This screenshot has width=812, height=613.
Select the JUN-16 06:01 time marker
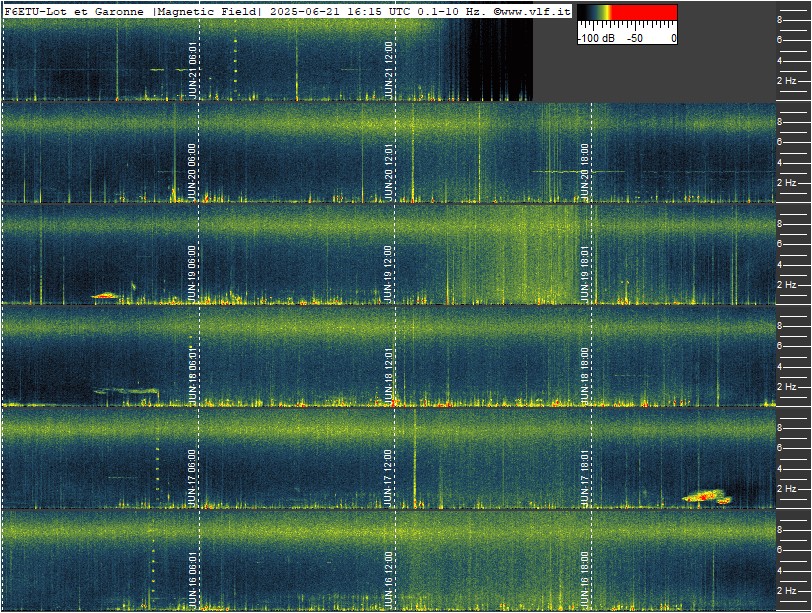coord(193,580)
